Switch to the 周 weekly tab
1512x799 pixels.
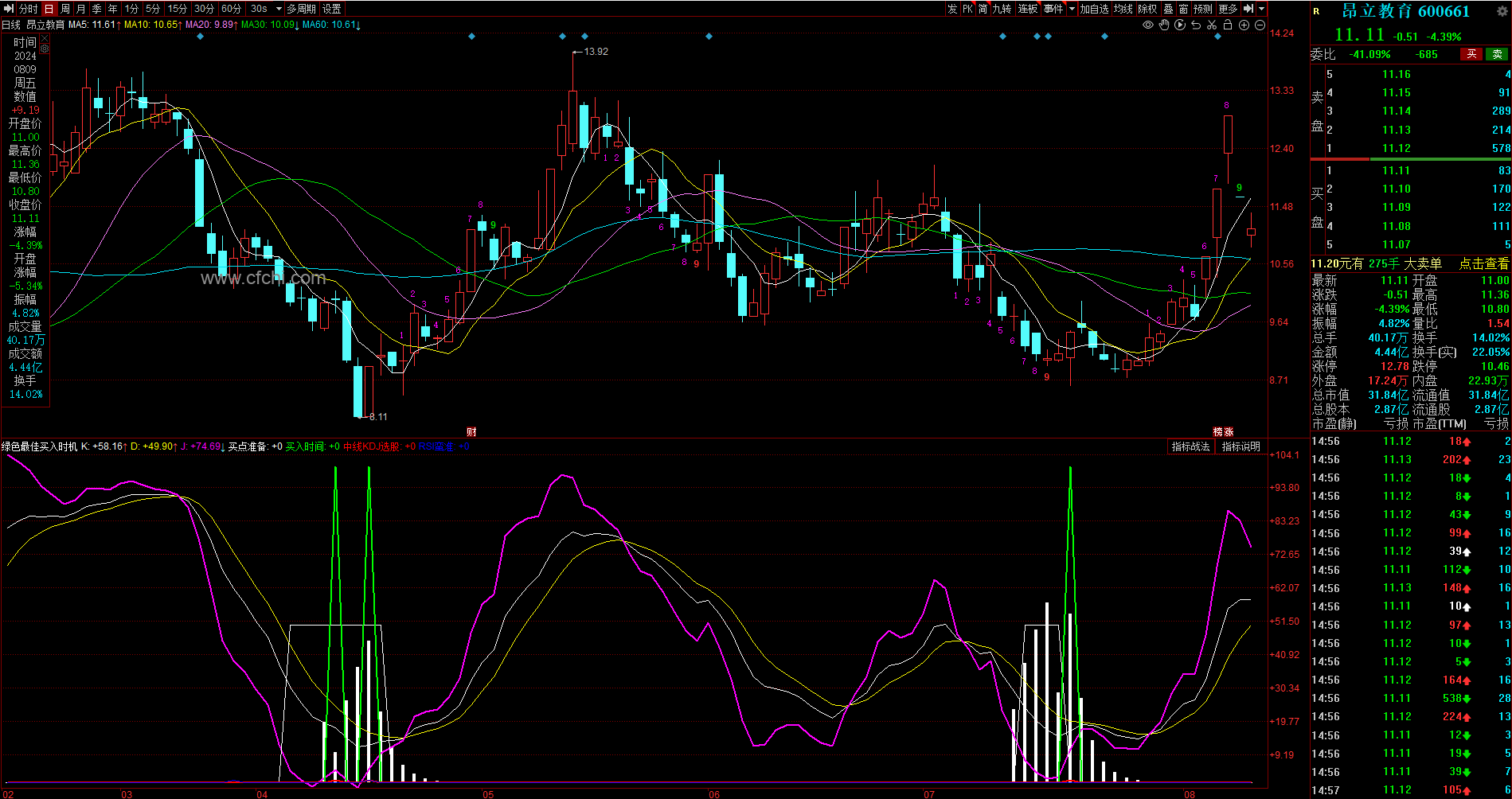tap(65, 9)
